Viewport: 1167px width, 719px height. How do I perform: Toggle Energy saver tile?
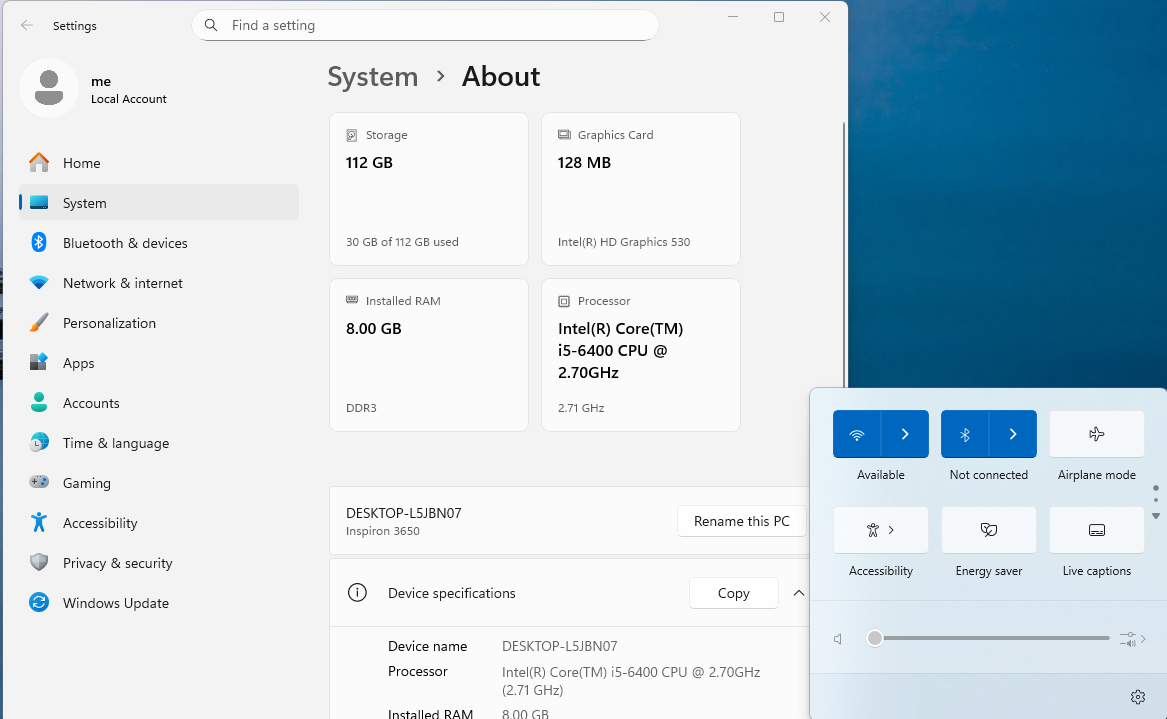988,530
